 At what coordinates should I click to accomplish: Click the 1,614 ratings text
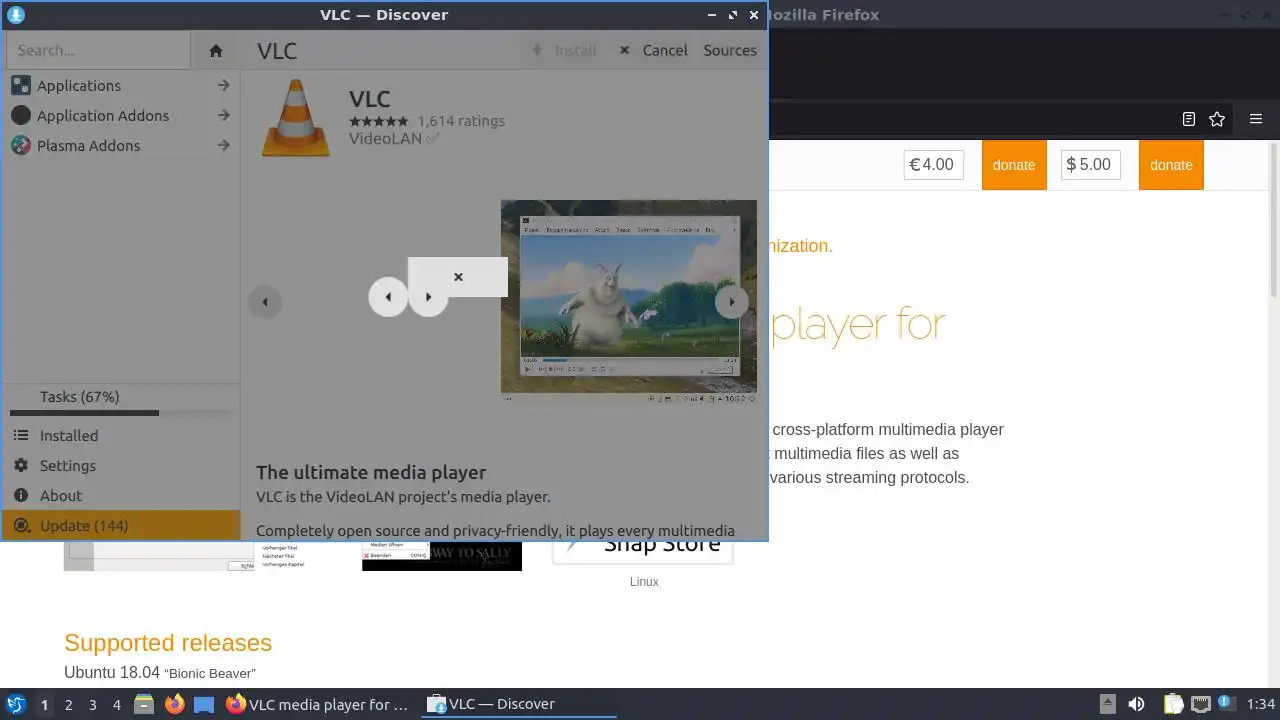(x=461, y=121)
